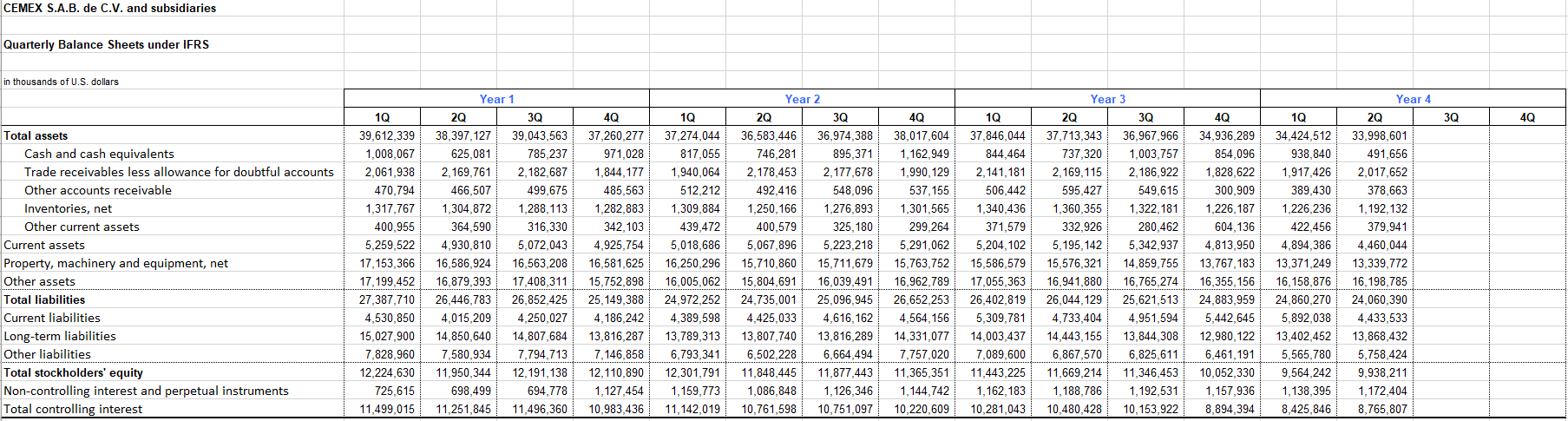Select the other liabilities value 7,757,020
Viewport: 1568px width, 421px height.
pyautogui.click(x=924, y=354)
